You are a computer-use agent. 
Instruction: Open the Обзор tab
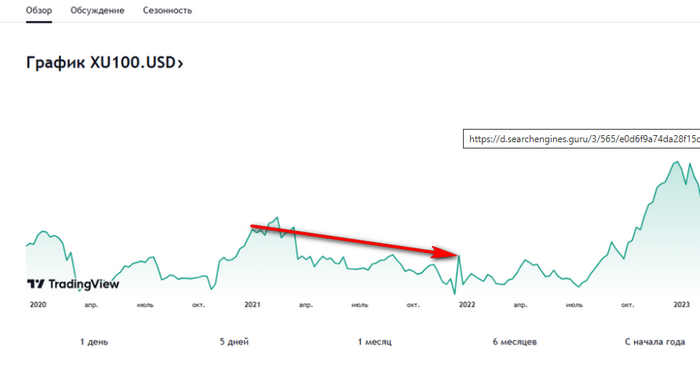[39, 10]
